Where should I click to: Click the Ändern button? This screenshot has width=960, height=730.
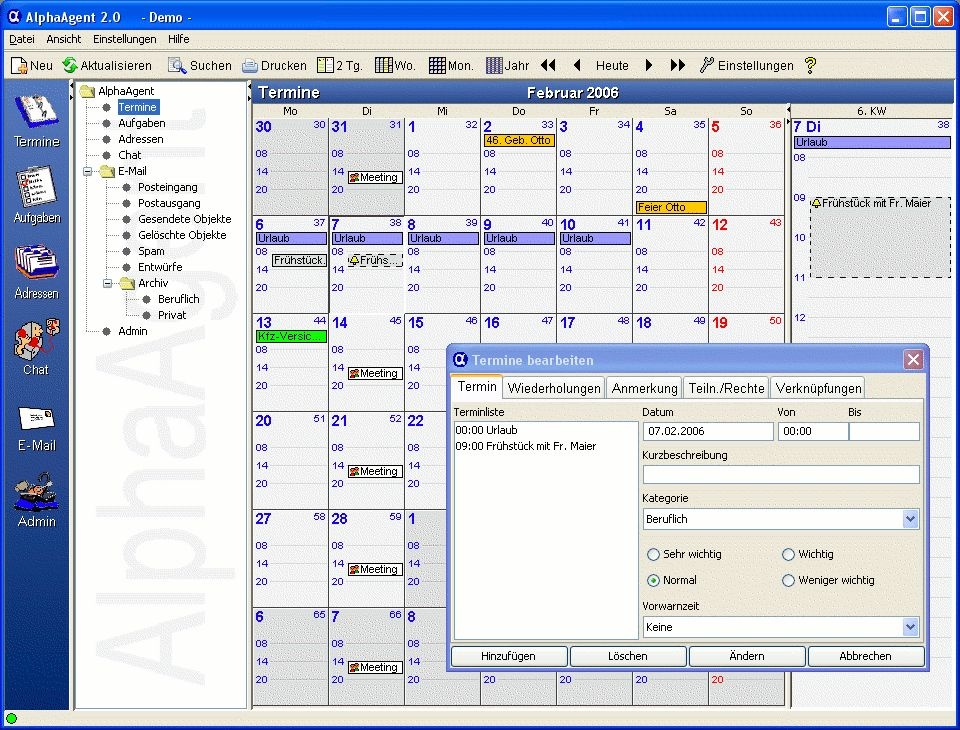747,656
